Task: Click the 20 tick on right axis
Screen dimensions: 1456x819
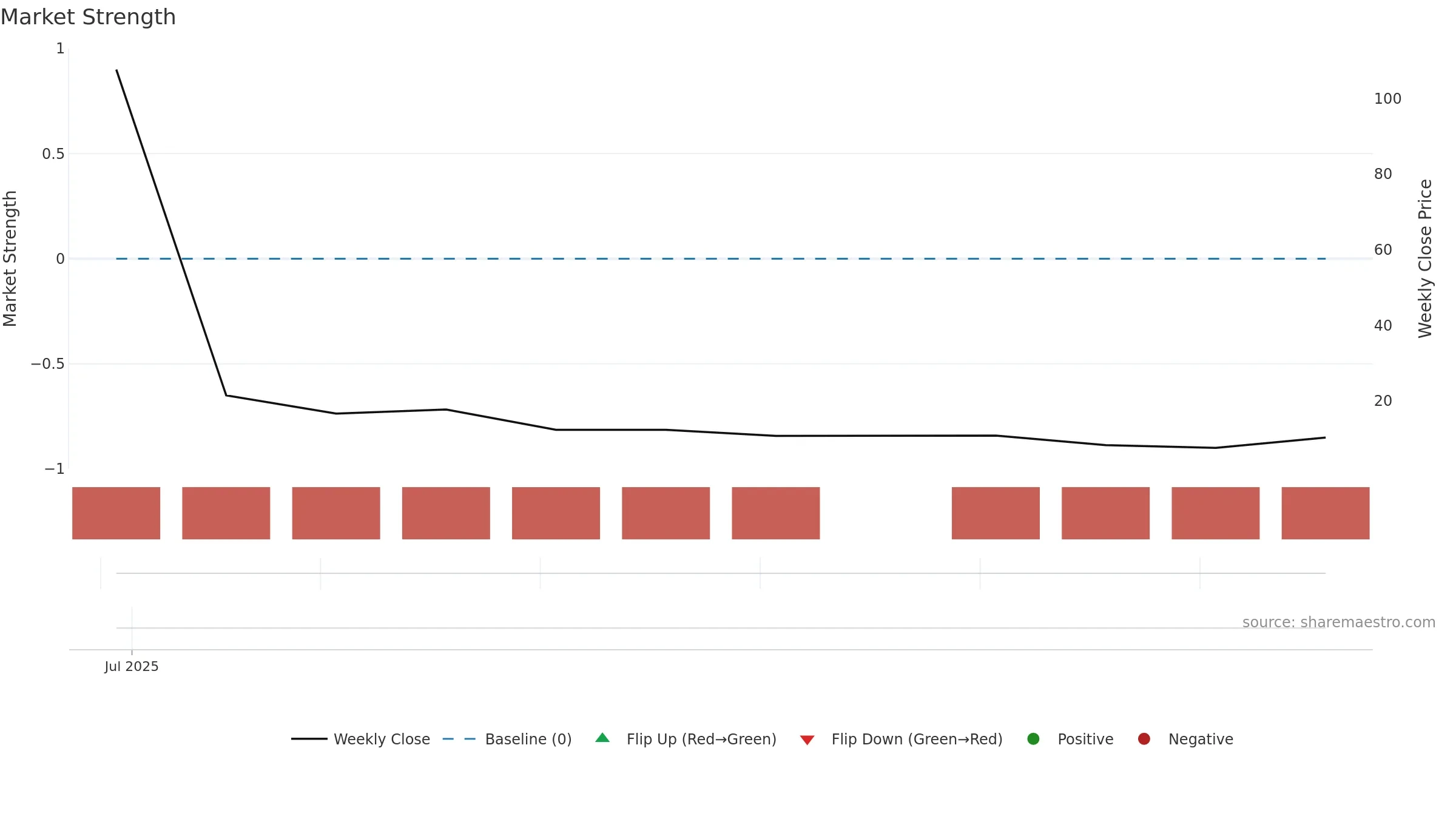Action: point(1383,401)
